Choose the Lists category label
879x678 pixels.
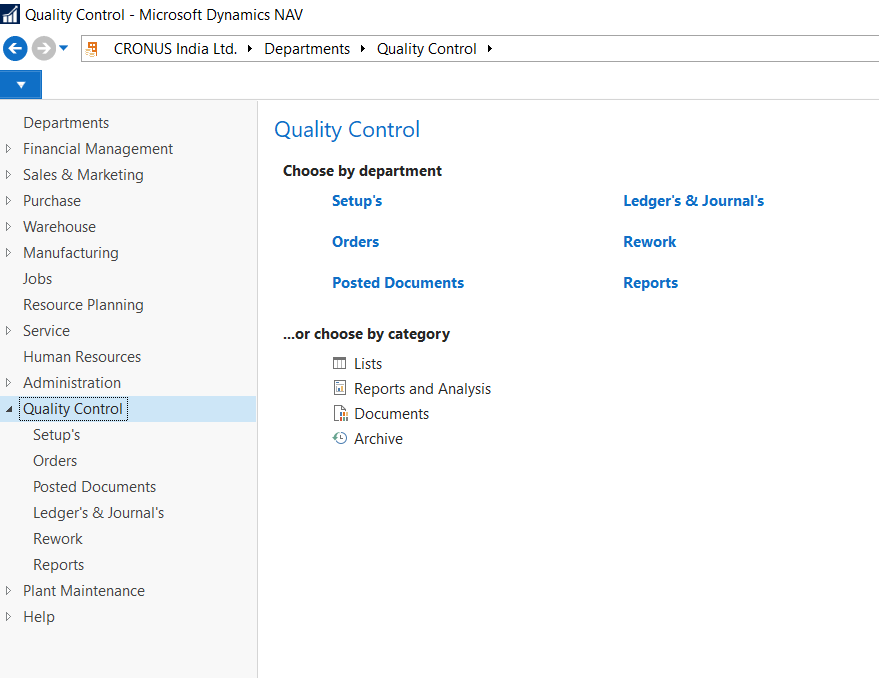(x=368, y=364)
